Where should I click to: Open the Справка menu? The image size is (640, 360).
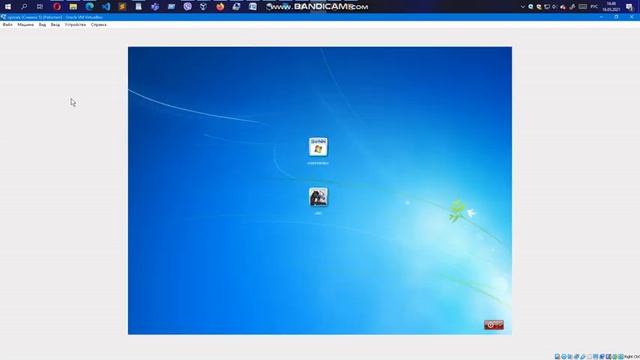[98, 25]
